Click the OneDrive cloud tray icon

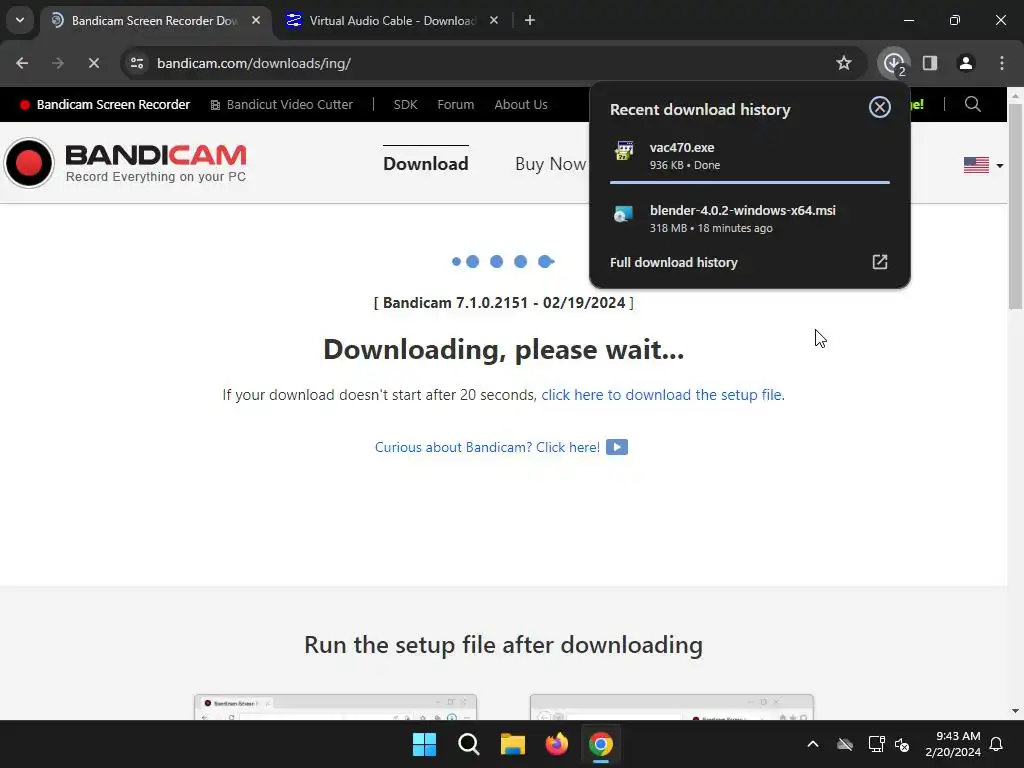tap(845, 744)
